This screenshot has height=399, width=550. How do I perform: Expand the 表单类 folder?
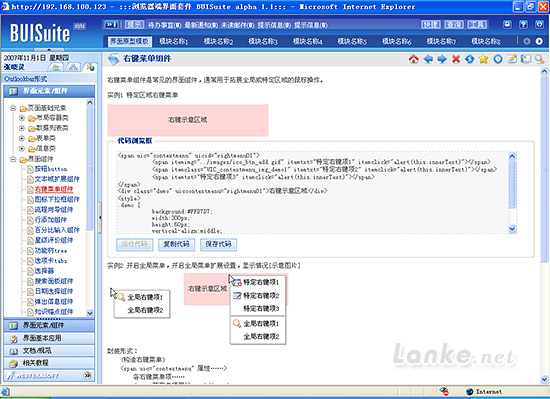(22, 138)
